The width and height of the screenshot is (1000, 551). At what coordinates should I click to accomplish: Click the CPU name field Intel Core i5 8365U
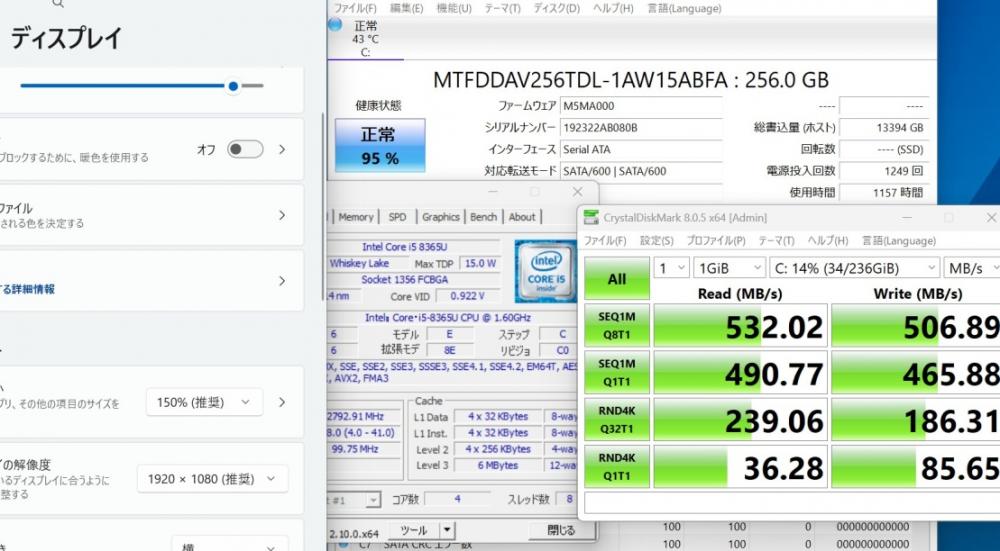tap(413, 247)
